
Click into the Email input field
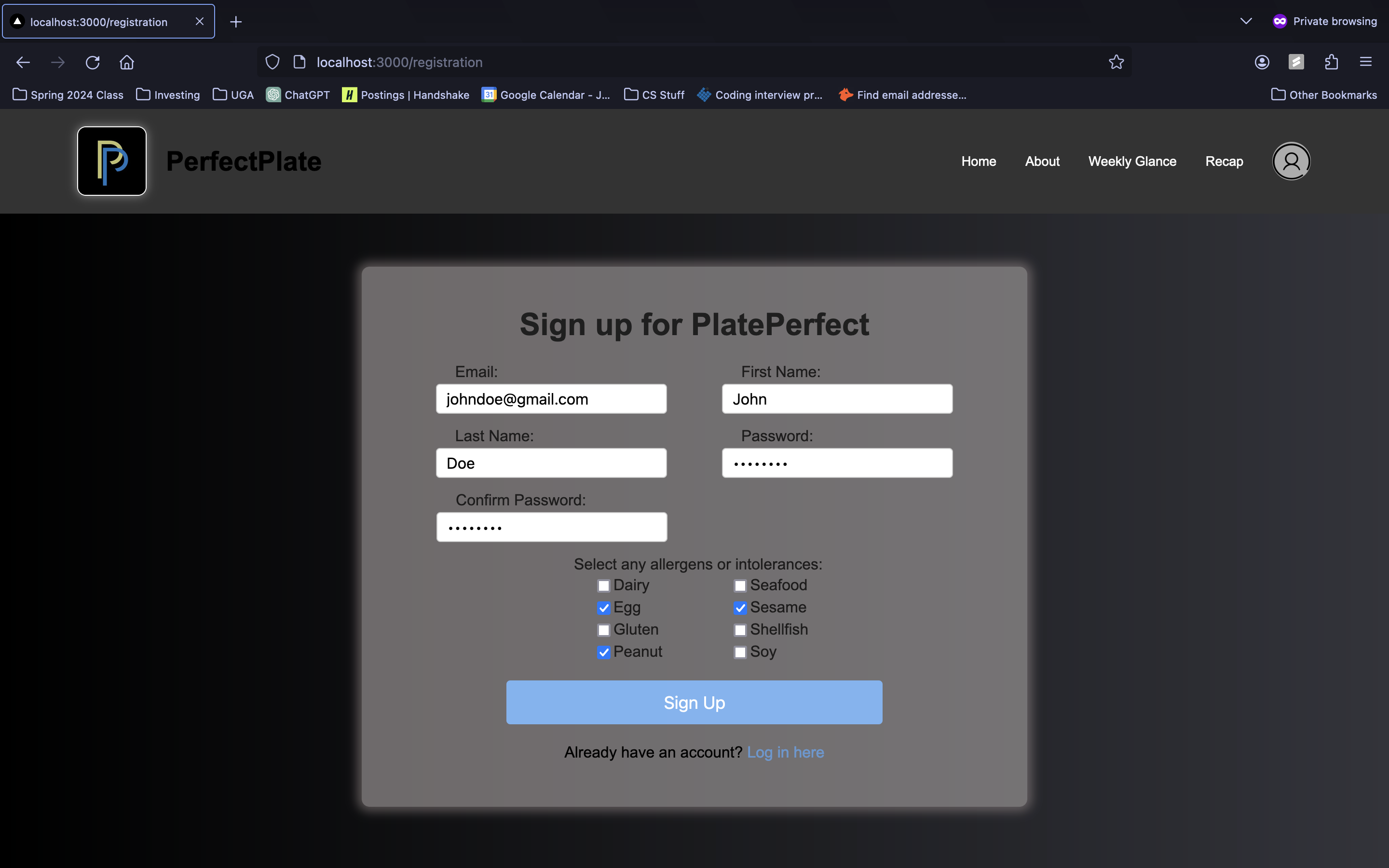[x=551, y=399]
